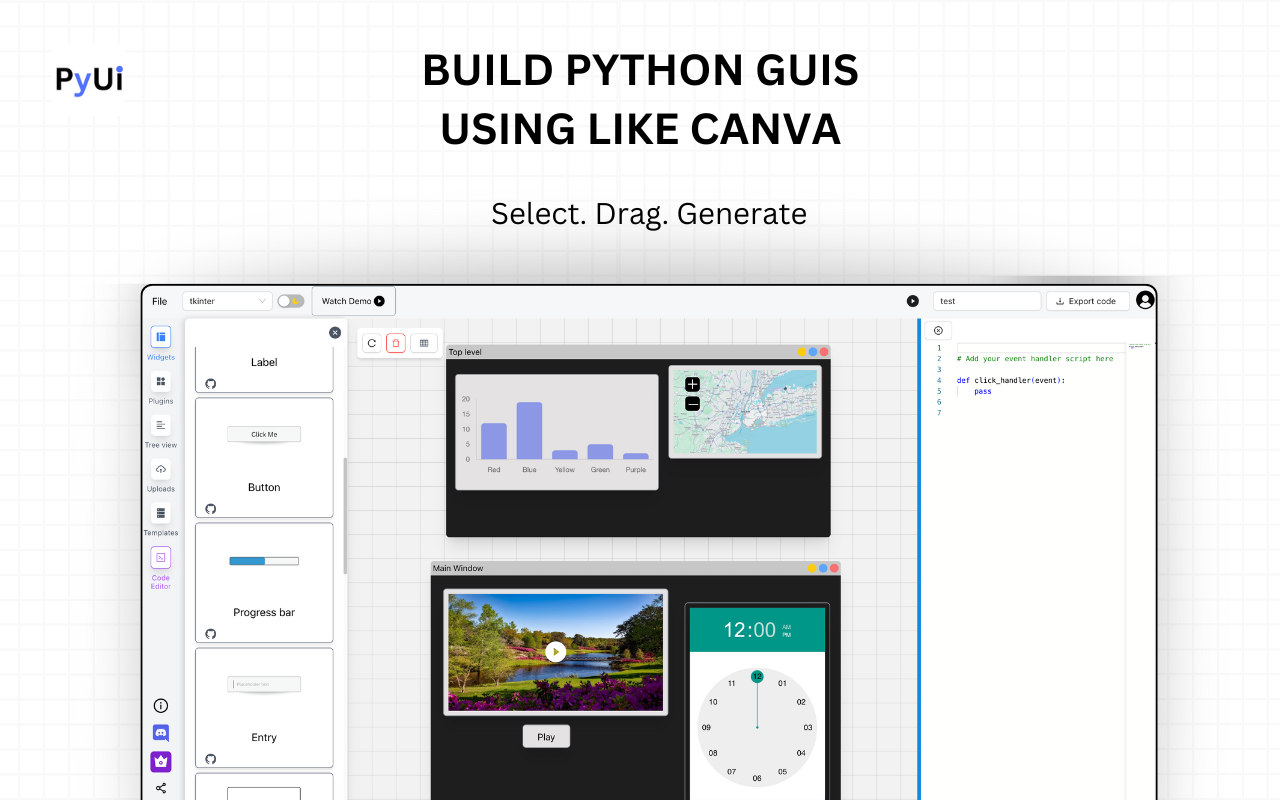Click the Export code button
The height and width of the screenshot is (800, 1280).
pyautogui.click(x=1087, y=301)
